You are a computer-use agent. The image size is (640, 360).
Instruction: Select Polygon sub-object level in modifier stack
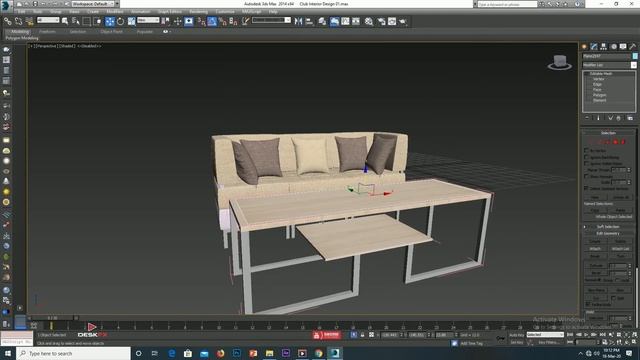click(x=600, y=95)
